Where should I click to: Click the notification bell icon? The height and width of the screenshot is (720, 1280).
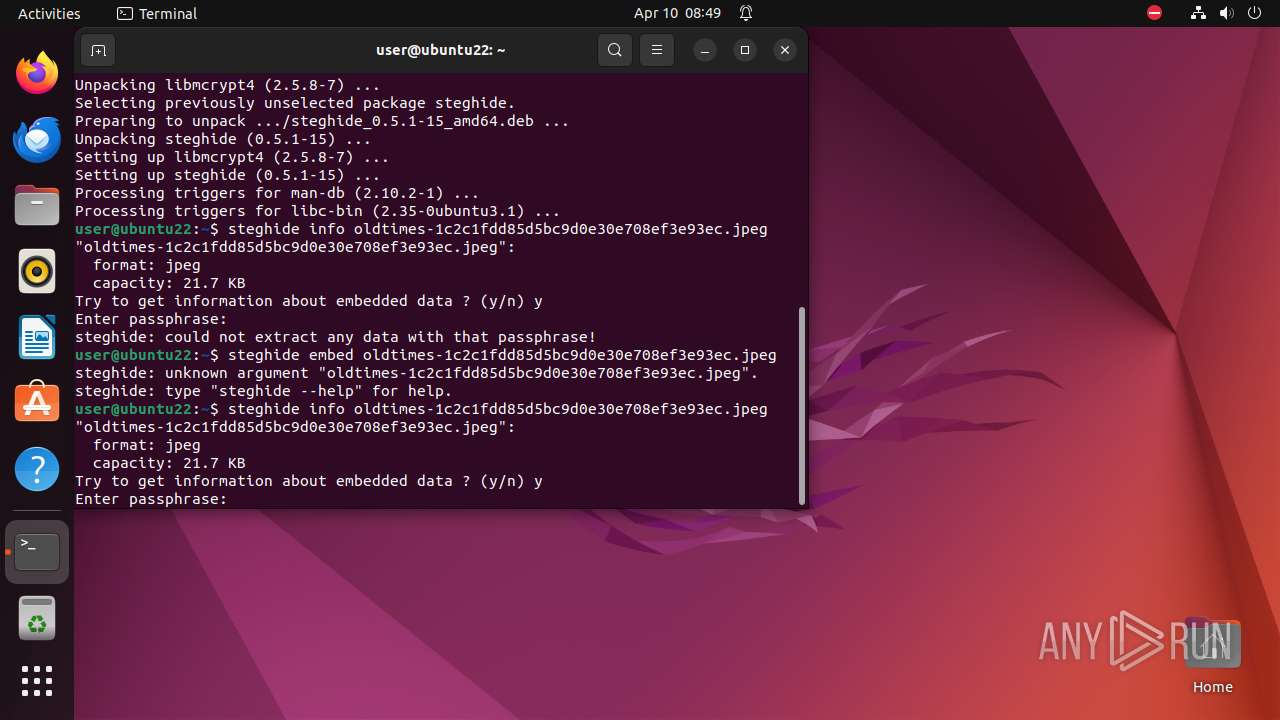point(746,13)
